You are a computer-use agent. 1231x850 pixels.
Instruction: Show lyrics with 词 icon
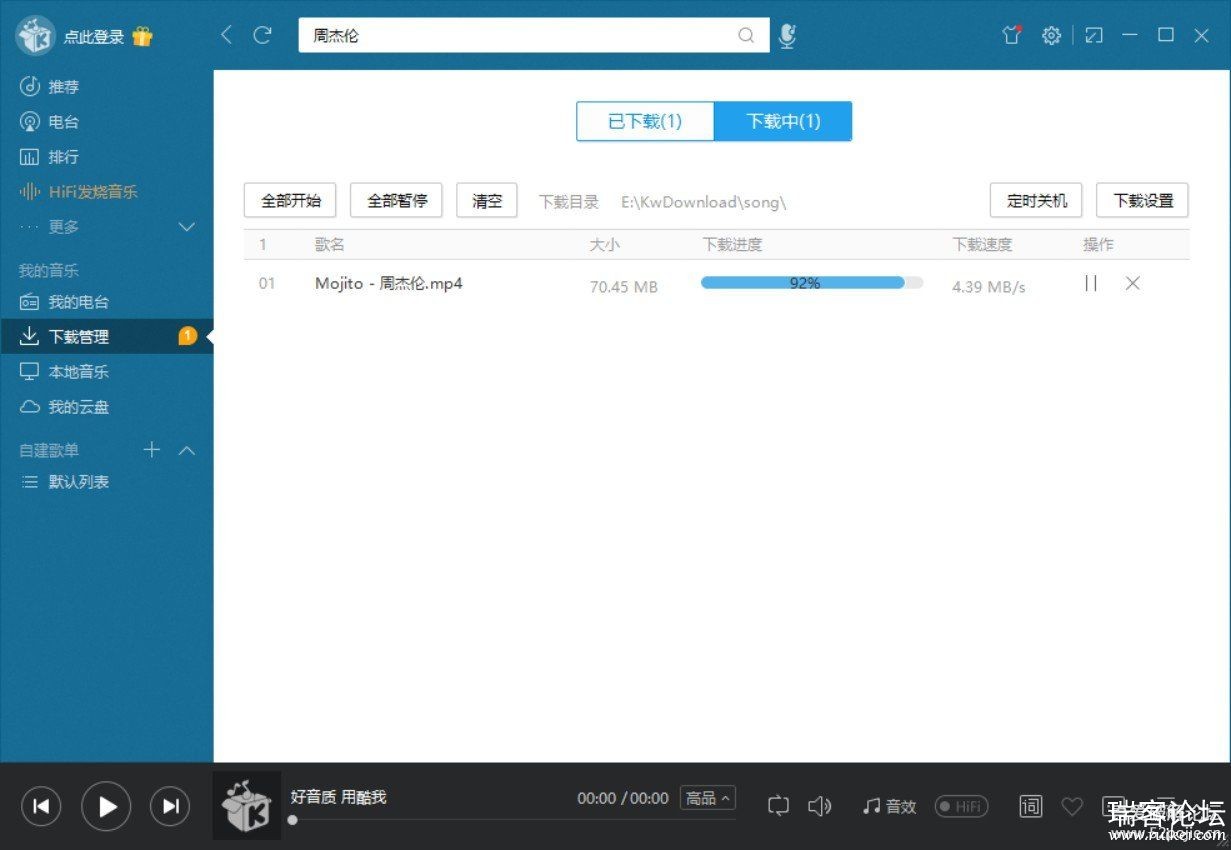pos(1031,806)
